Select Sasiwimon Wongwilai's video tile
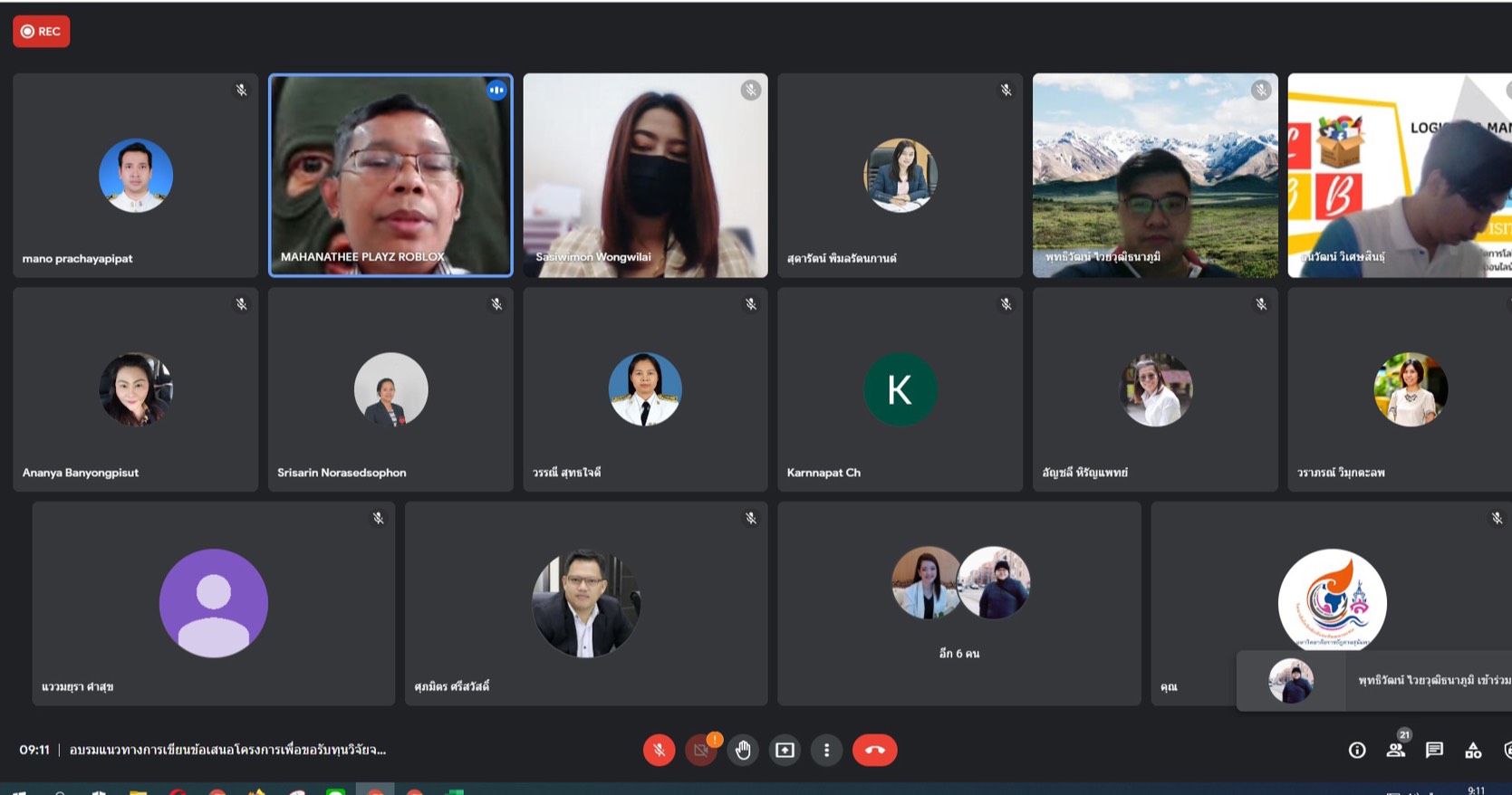1512x795 pixels. click(x=645, y=175)
